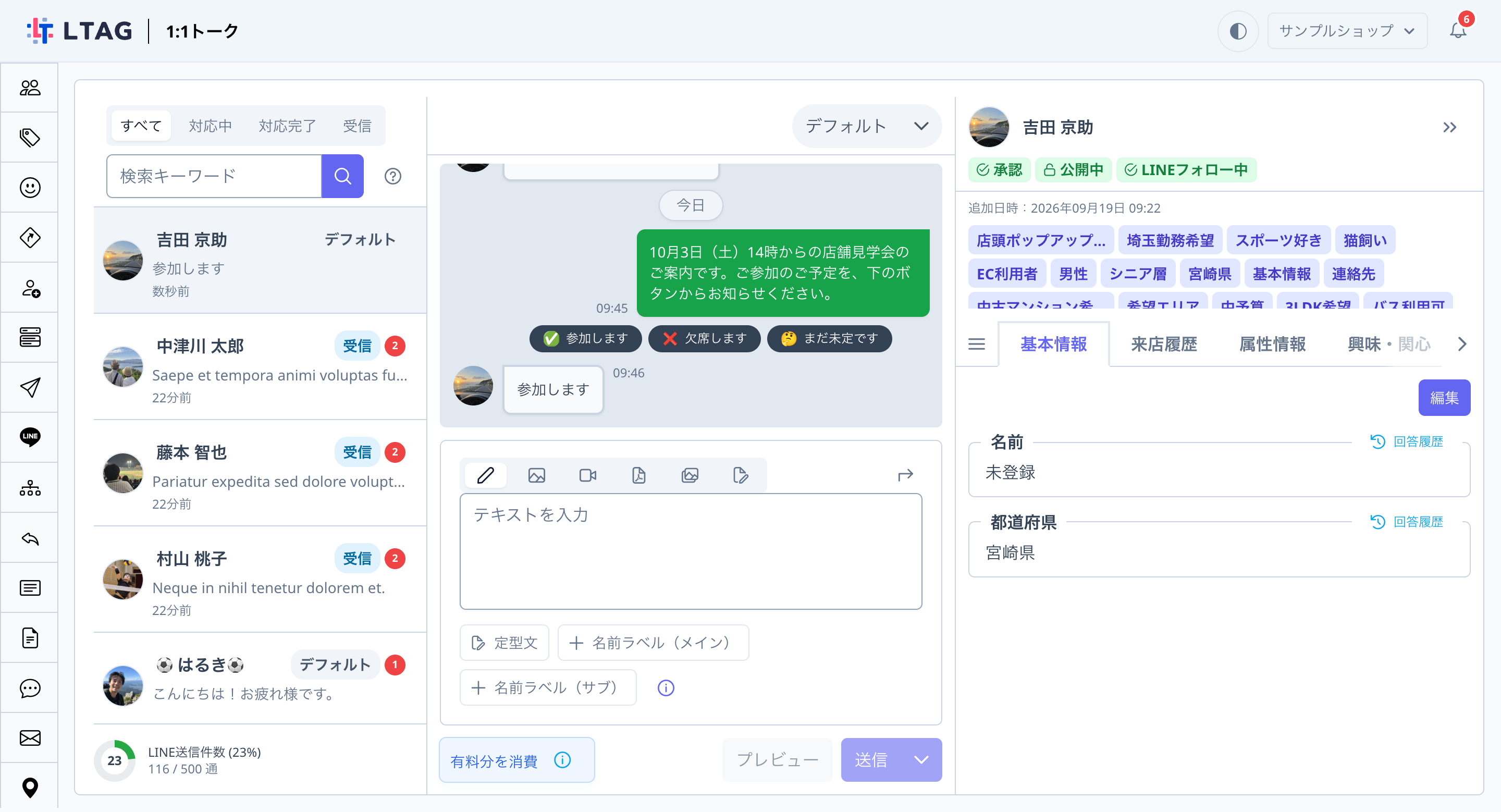Viewport: 1501px width, 812px height.
Task: Select the image attachment icon
Action: 537,475
